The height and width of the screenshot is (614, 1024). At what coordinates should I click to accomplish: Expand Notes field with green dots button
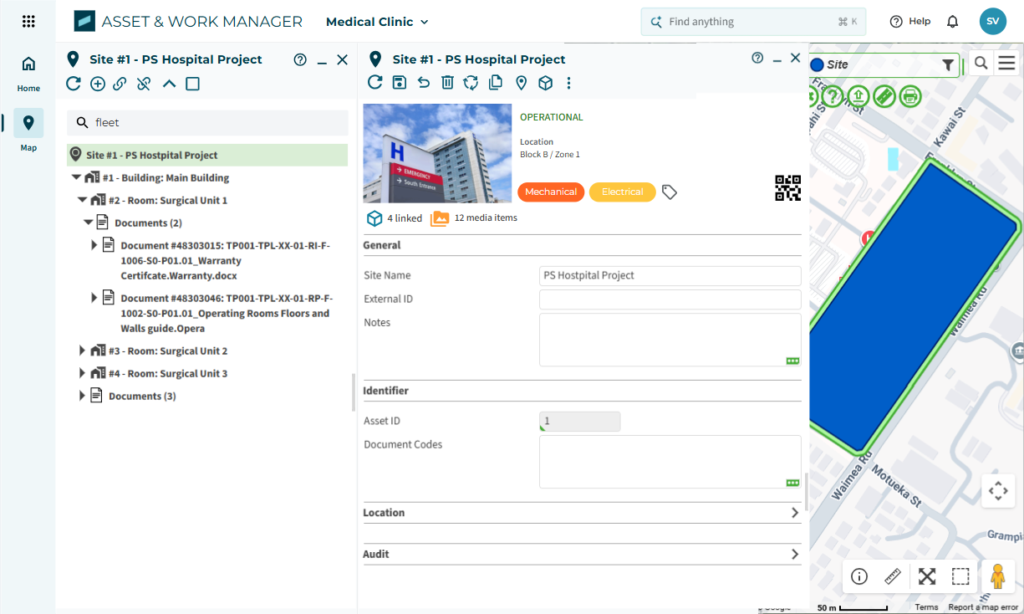point(793,361)
